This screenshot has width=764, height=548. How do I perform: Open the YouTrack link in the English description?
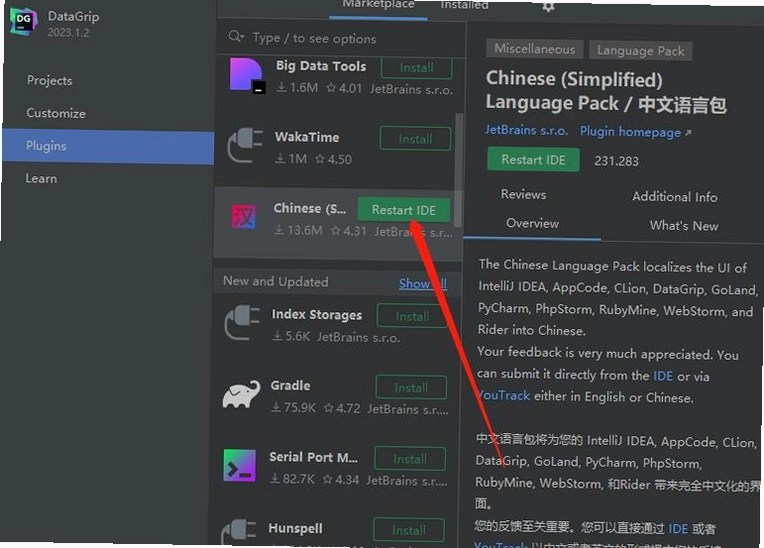[503, 396]
